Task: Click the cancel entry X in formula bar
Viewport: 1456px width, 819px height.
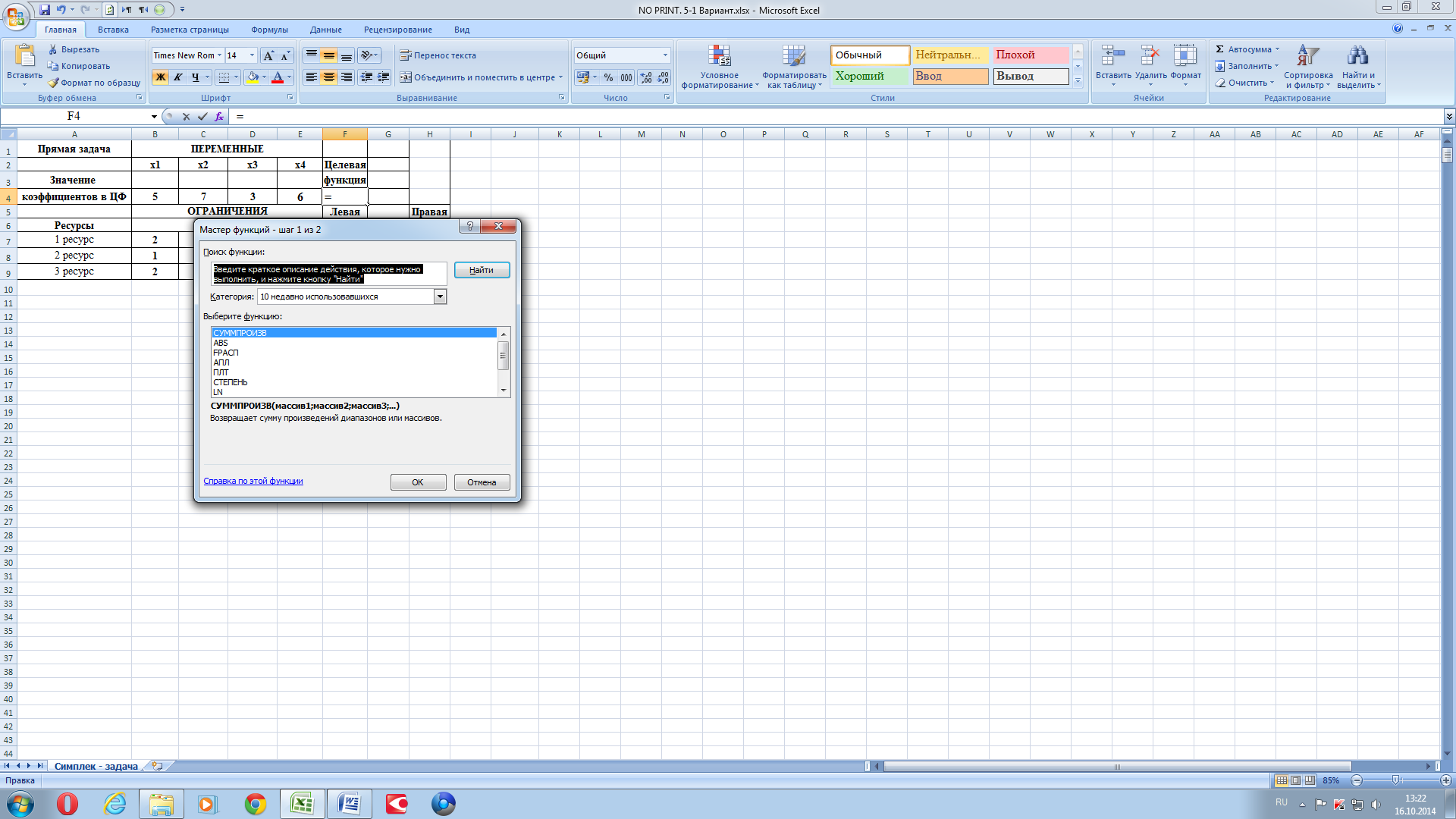Action: 186,117
